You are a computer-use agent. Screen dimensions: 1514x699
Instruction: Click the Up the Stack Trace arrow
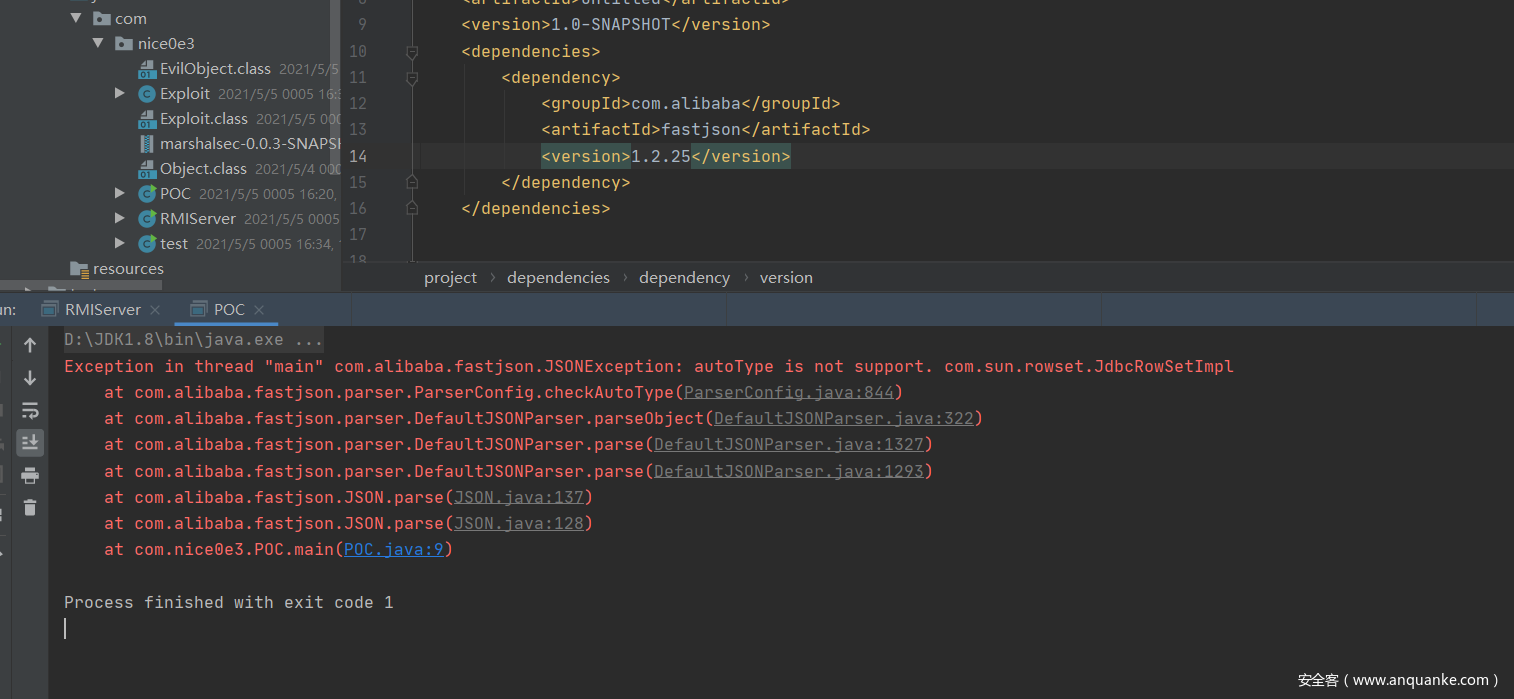30,345
